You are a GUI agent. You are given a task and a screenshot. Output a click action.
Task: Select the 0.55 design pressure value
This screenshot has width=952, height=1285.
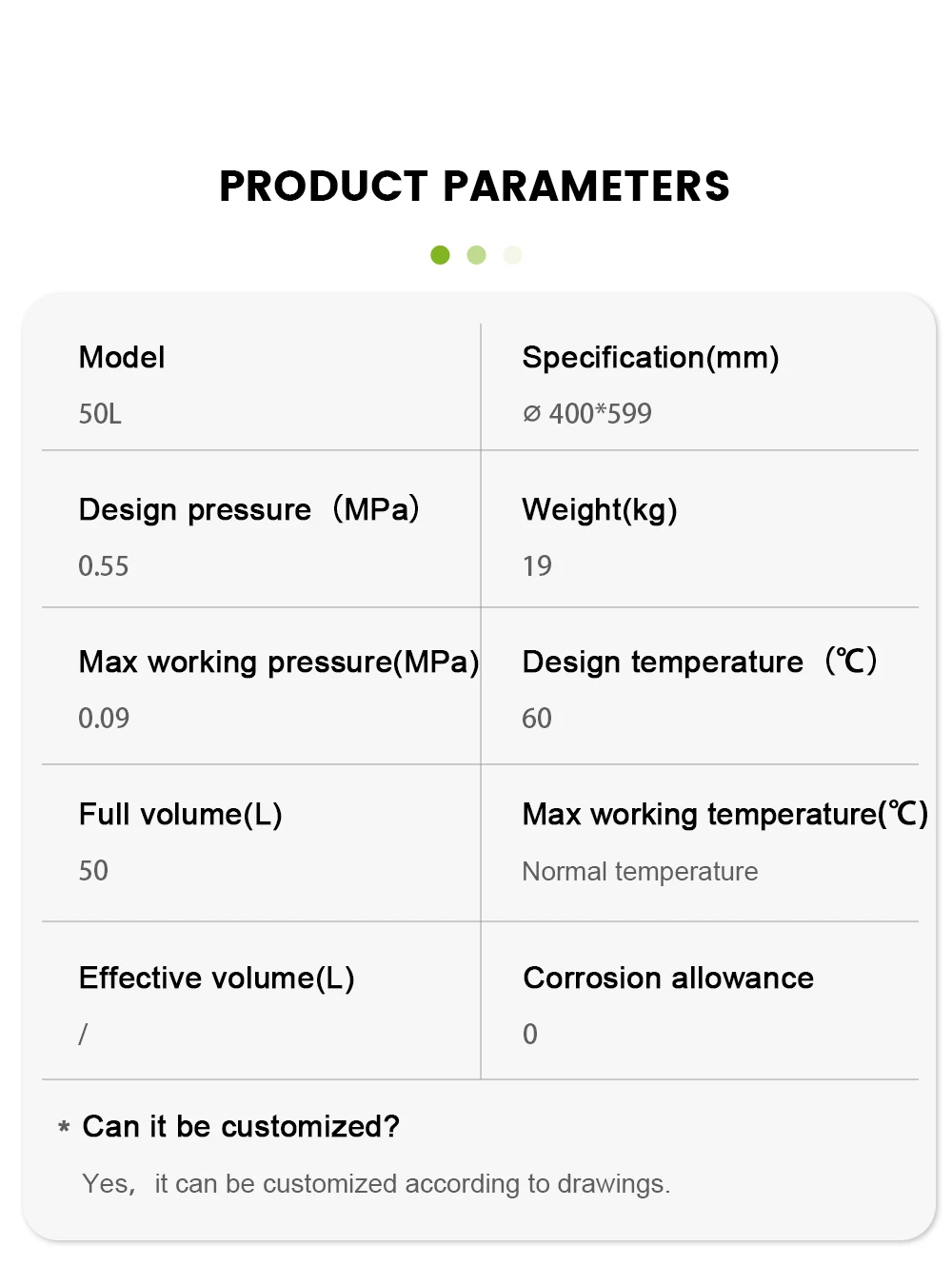coord(104,566)
